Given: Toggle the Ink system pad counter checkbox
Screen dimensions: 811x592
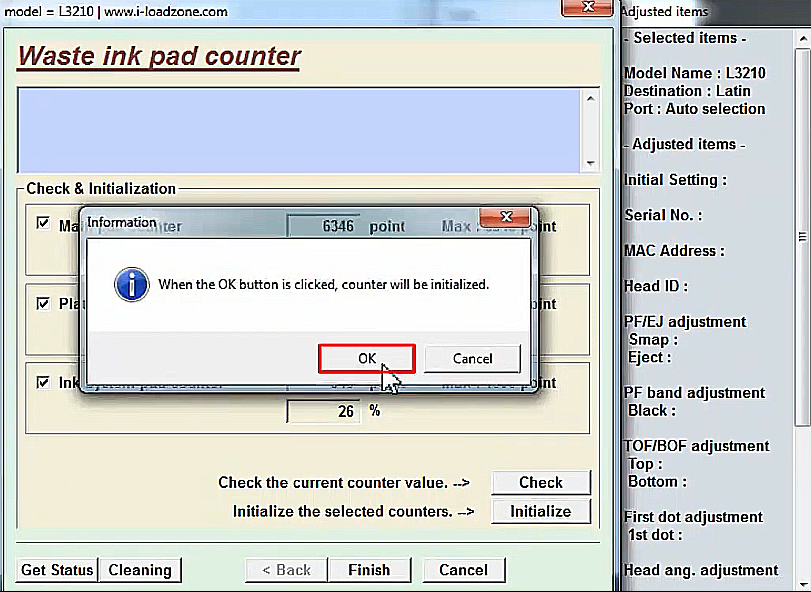Looking at the screenshot, I should (x=43, y=382).
